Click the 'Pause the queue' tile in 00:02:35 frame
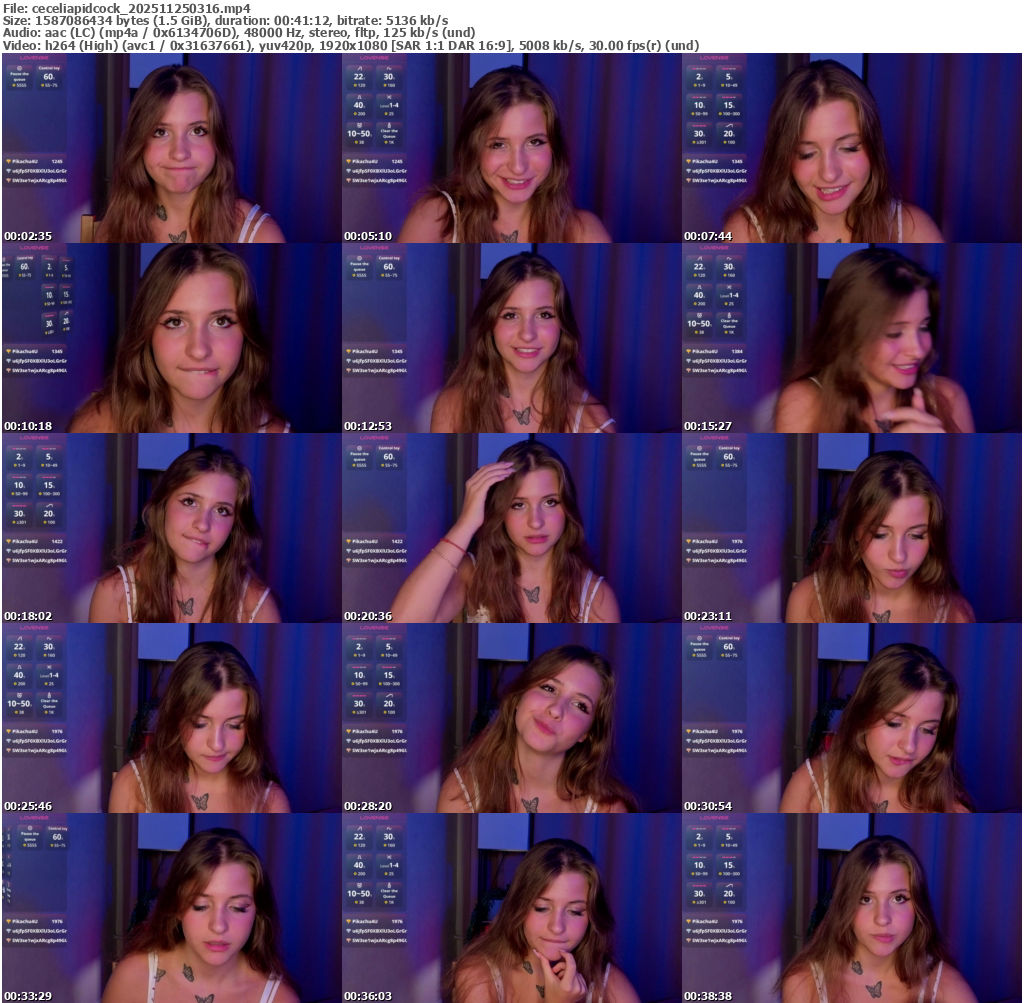The image size is (1024, 1003). click(x=18, y=78)
